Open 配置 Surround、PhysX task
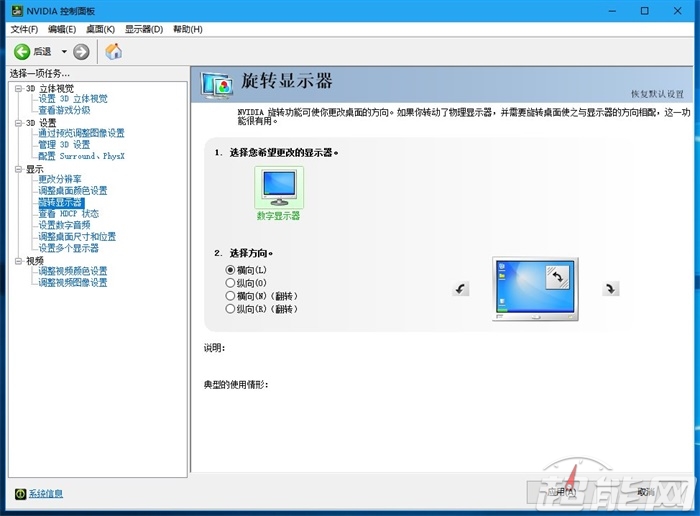The width and height of the screenshot is (700, 516). tap(81, 156)
